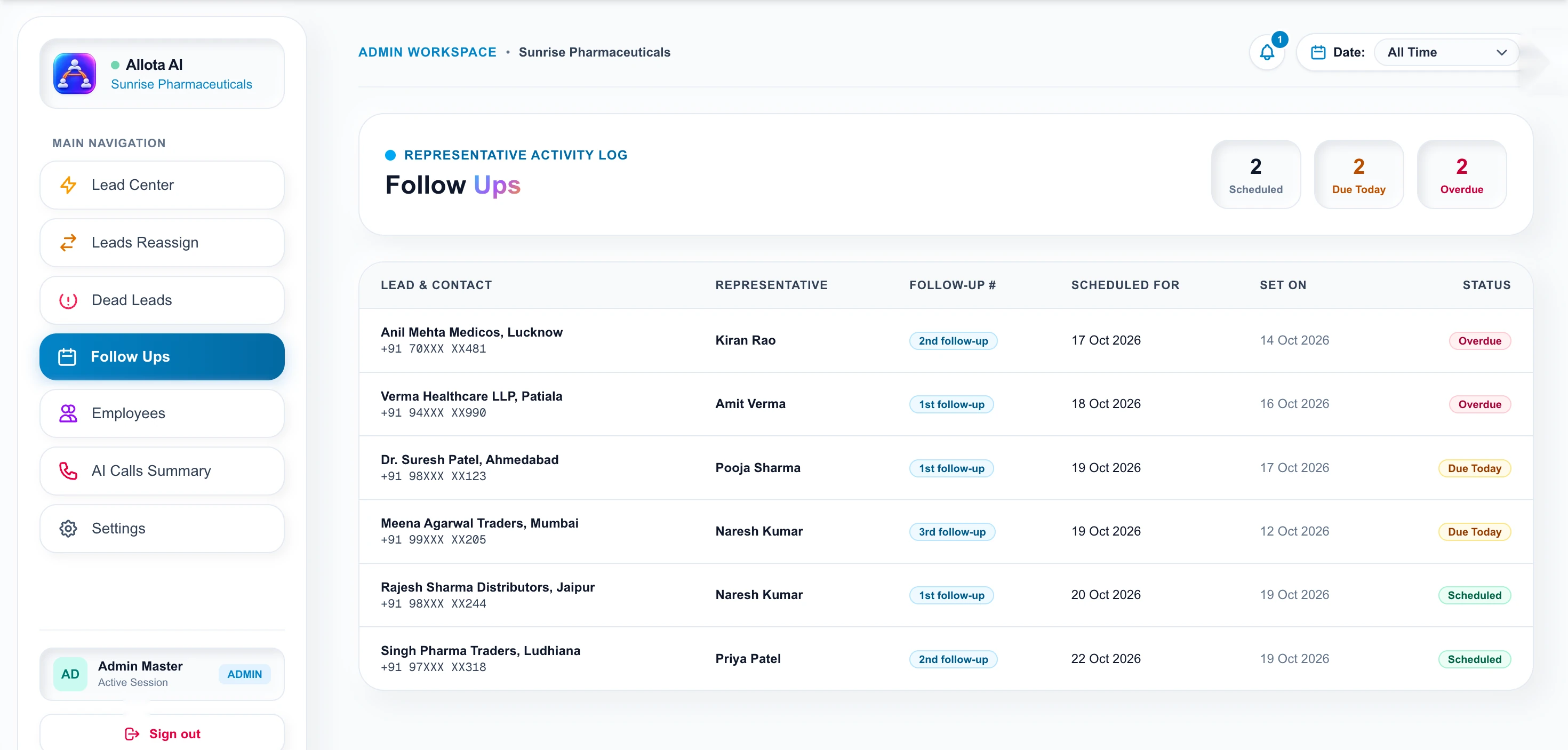Viewport: 1568px width, 750px height.
Task: Open Dead Leads section
Action: [x=162, y=300]
